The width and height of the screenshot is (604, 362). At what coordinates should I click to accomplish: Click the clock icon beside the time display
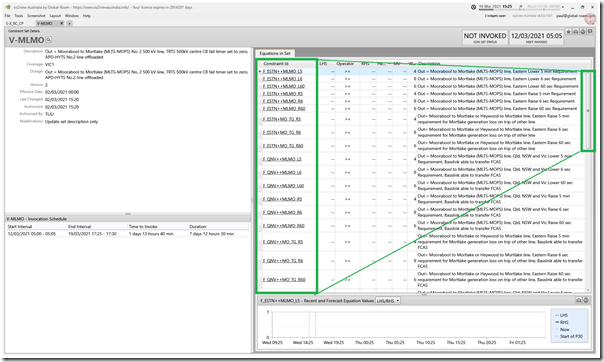pyautogui.click(x=473, y=7)
